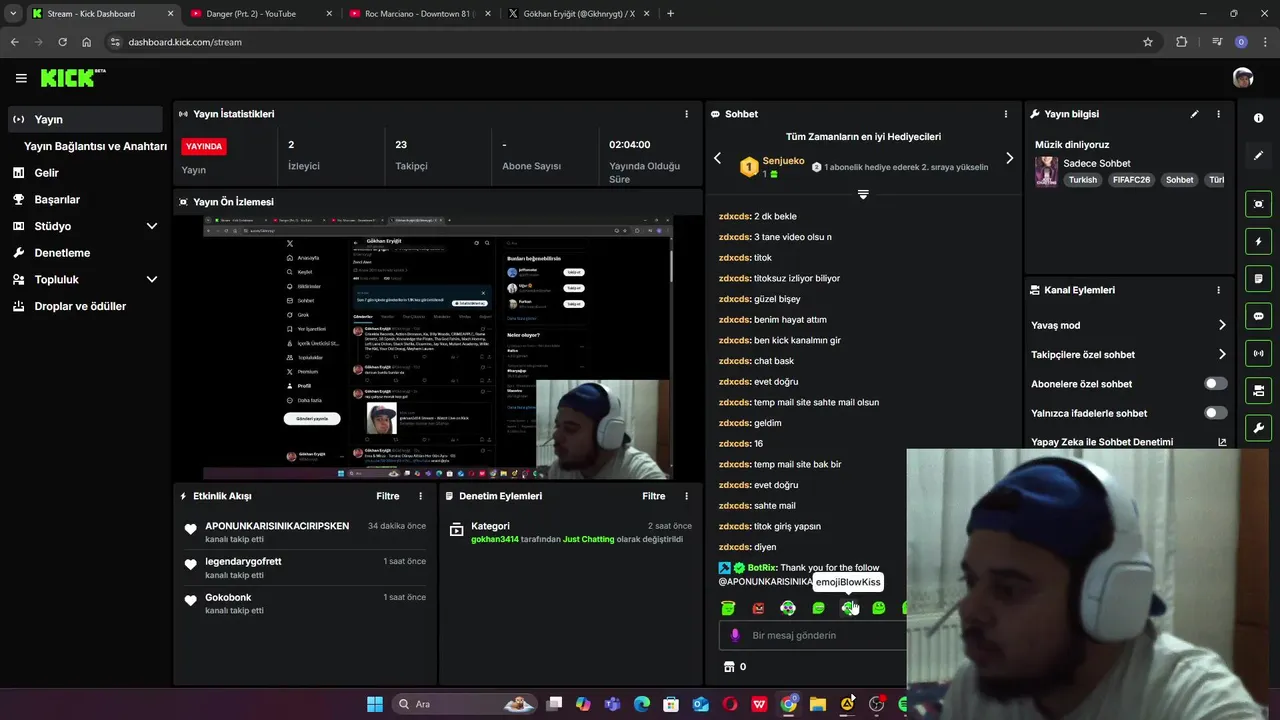Collapse the gifter leaderboard handle icon
1280x720 pixels.
pyautogui.click(x=863, y=194)
